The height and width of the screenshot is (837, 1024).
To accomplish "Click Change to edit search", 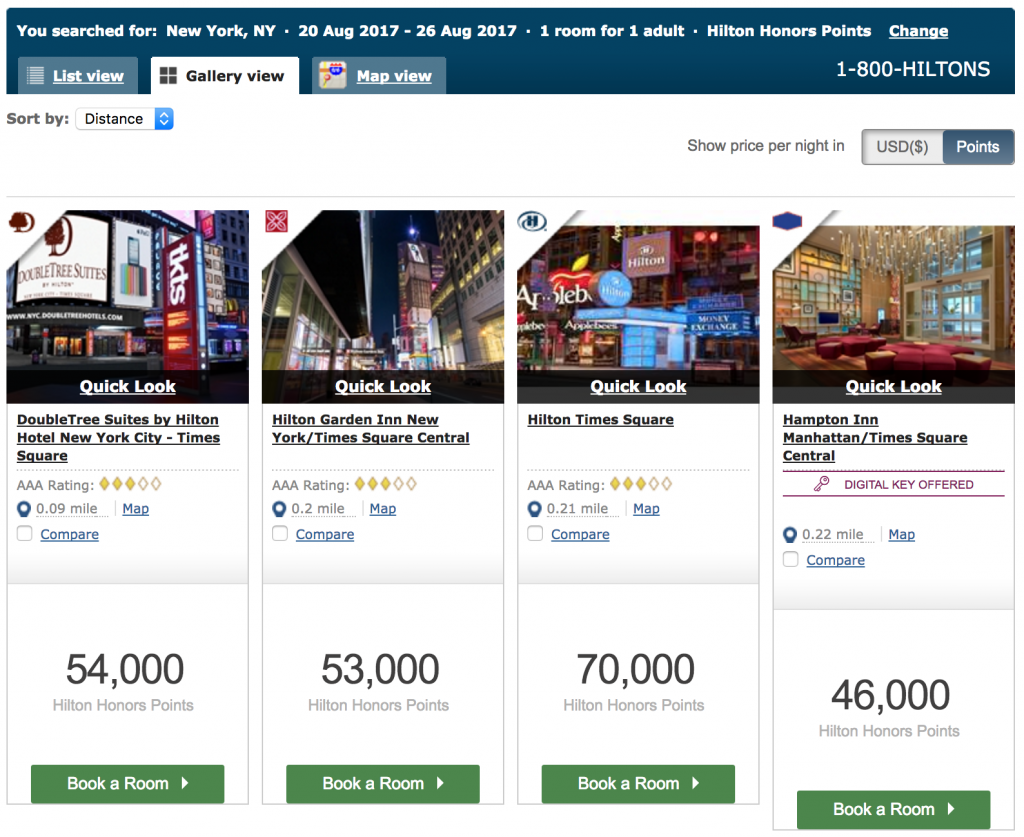I will tap(918, 31).
